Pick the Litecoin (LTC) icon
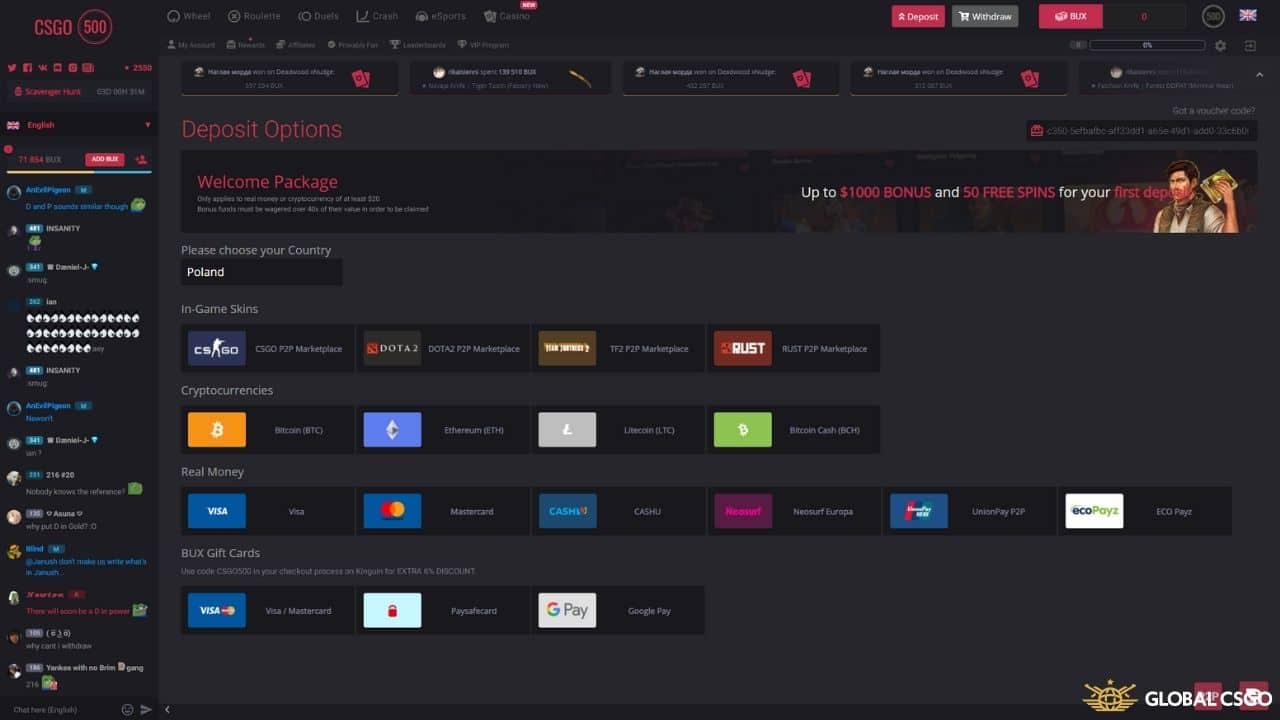This screenshot has width=1280, height=720. pos(567,430)
